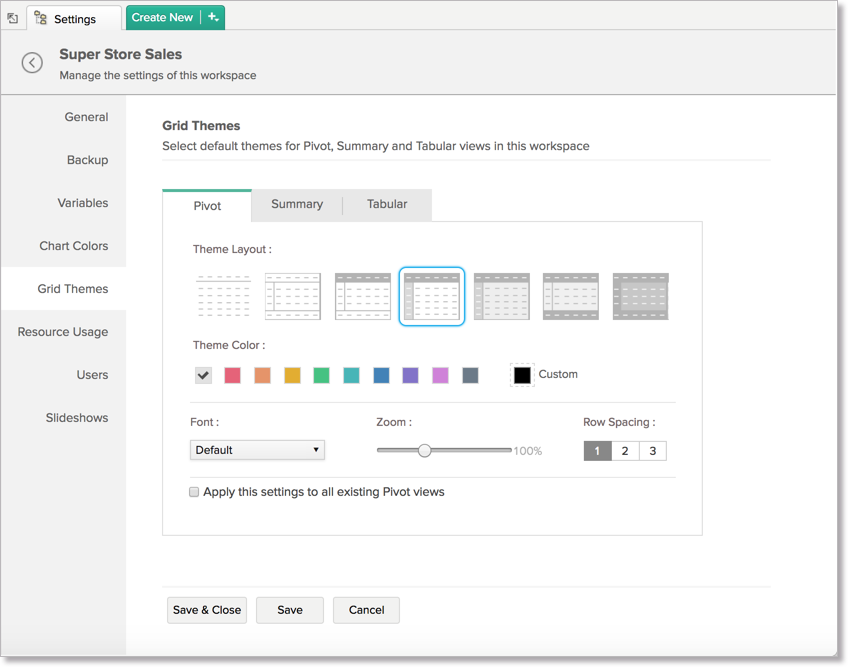This screenshot has width=848, height=667.
Task: Open Chart Colors in the settings sidebar
Action: 74,246
